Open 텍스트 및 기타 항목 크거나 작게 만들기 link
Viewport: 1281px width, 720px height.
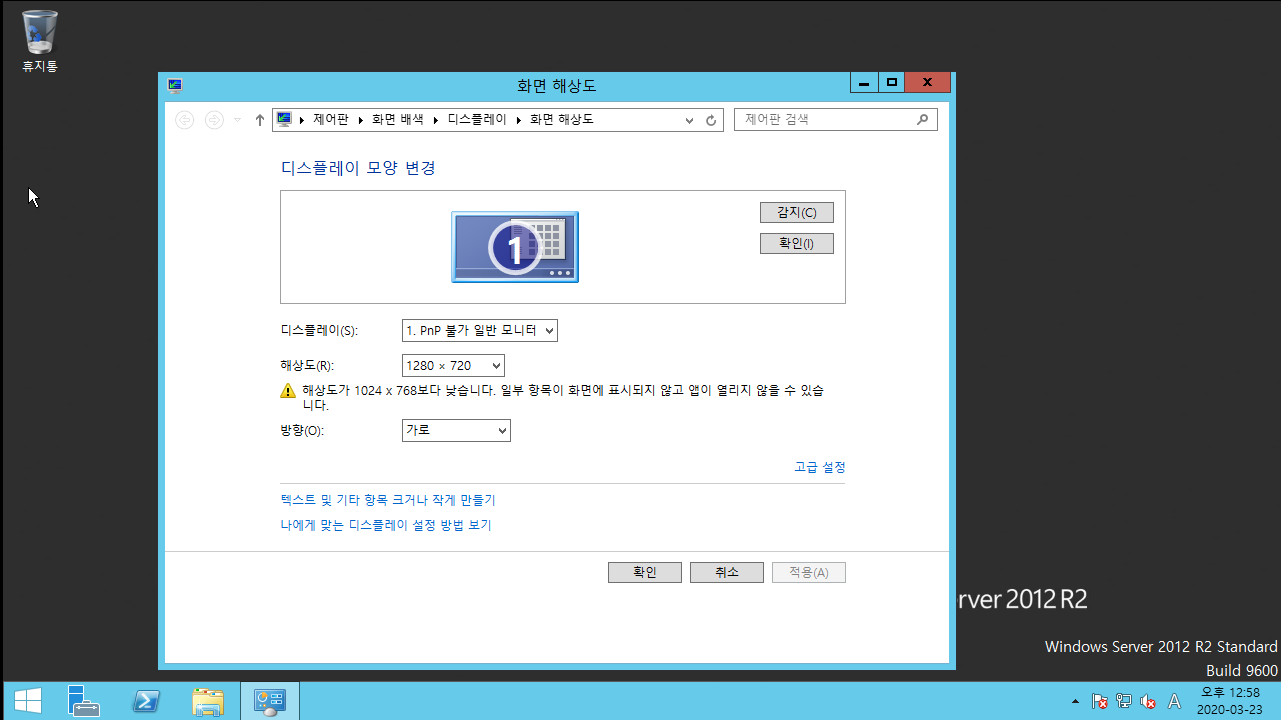click(388, 500)
